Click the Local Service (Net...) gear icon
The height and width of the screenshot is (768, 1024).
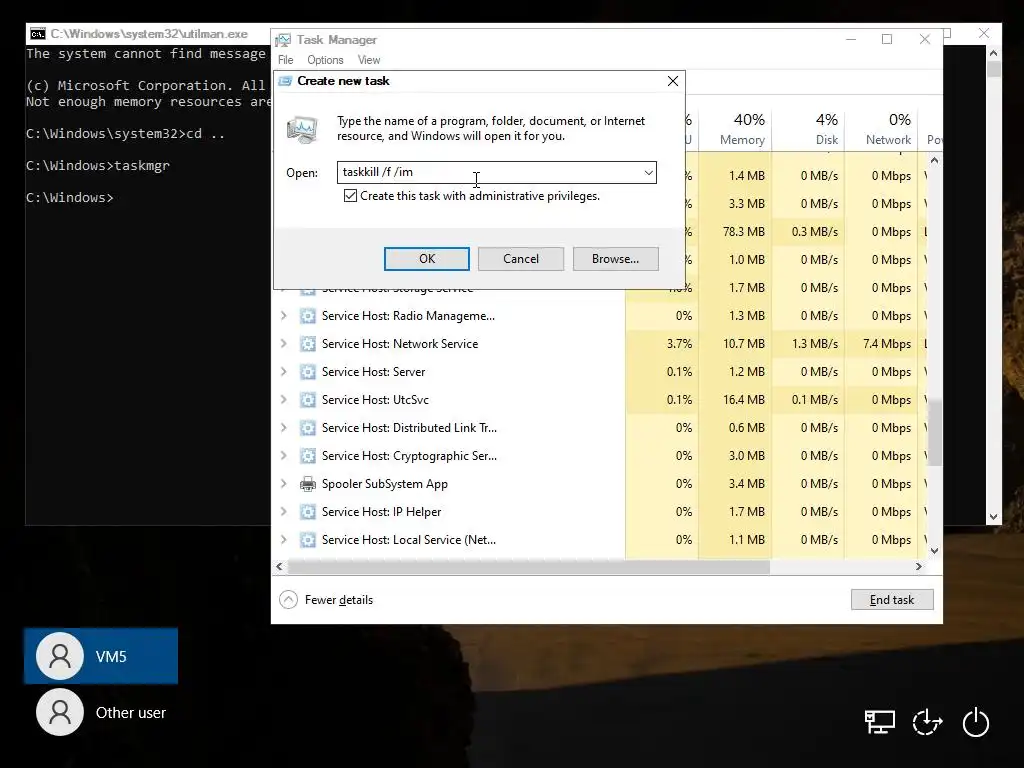(x=308, y=540)
